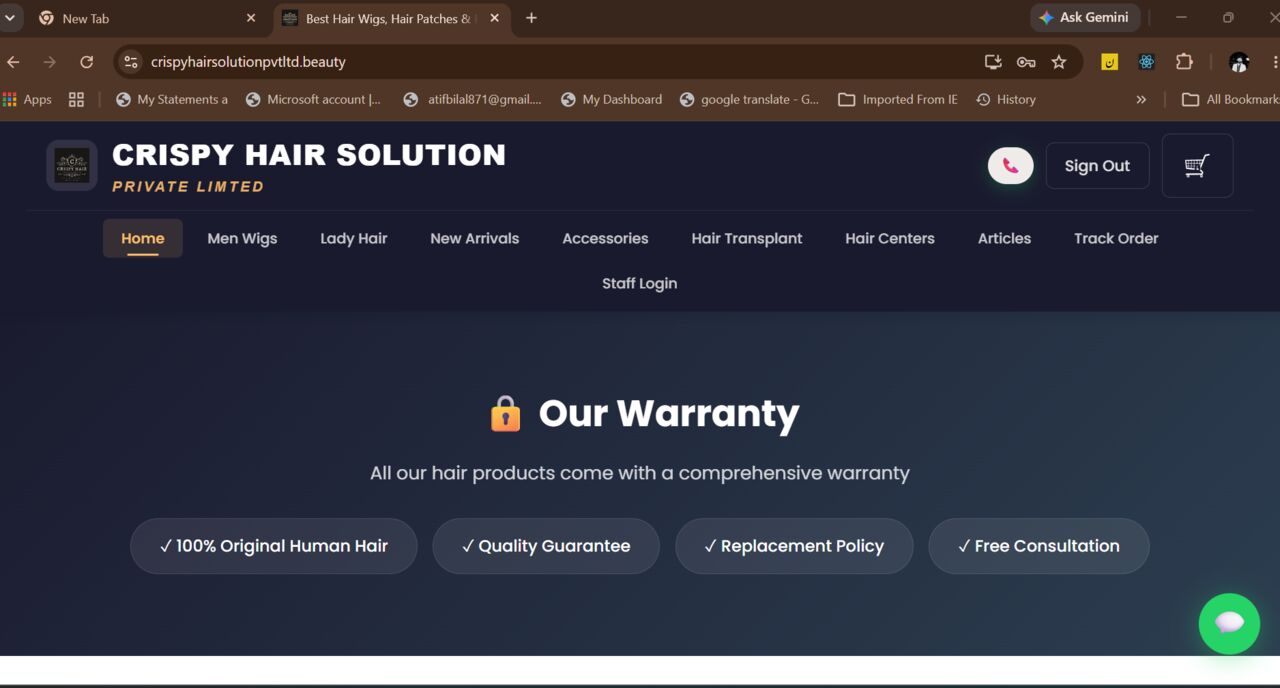Go to the Home menu item
This screenshot has width=1280, height=688.
tap(142, 238)
